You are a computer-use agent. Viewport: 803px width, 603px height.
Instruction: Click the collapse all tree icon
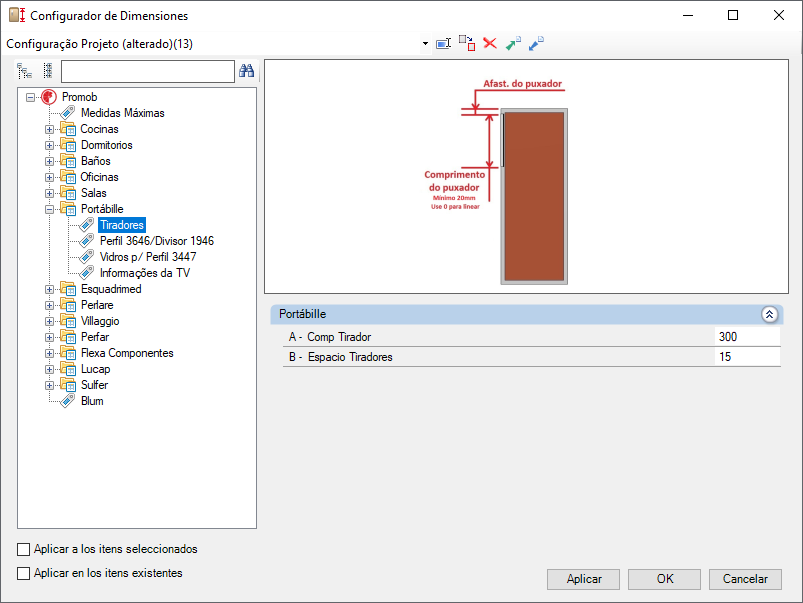pos(48,71)
